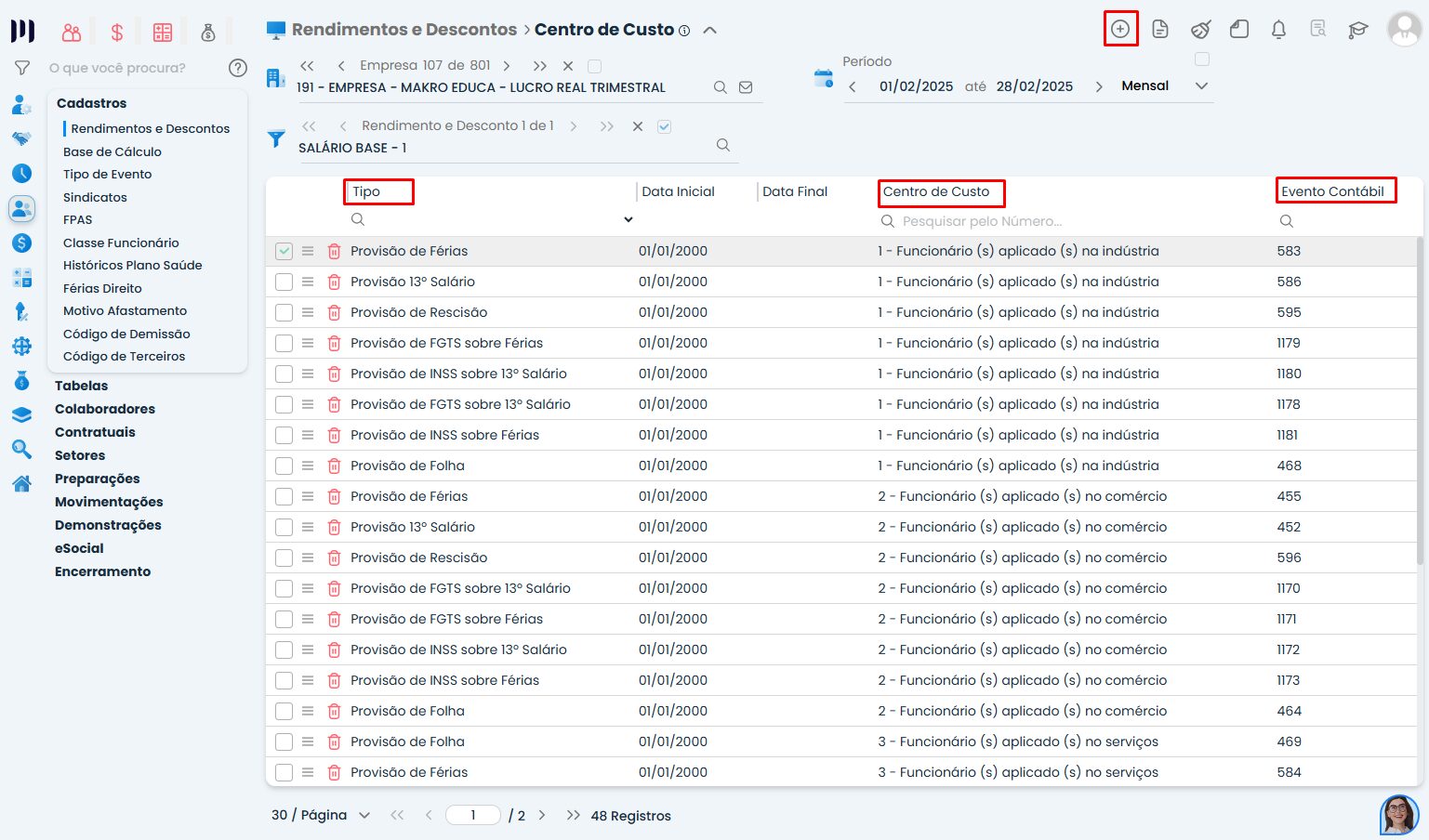
Task: Click the email envelope icon beside company
Action: pos(746,87)
